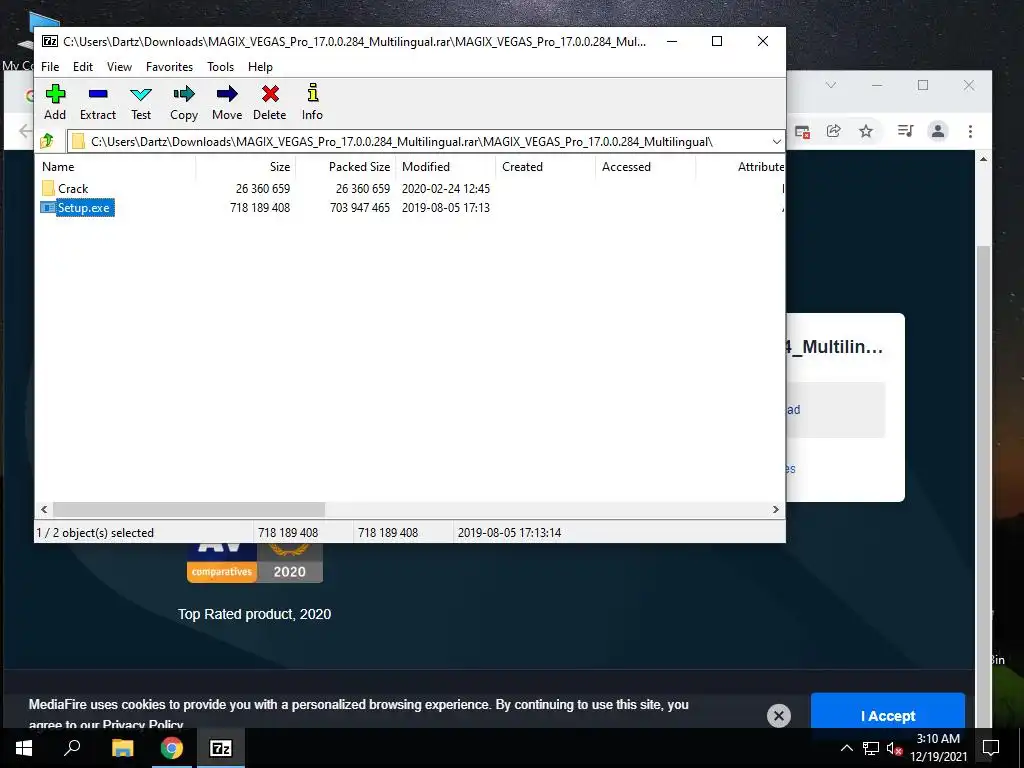Click the 7z icon in title bar

(x=50, y=41)
